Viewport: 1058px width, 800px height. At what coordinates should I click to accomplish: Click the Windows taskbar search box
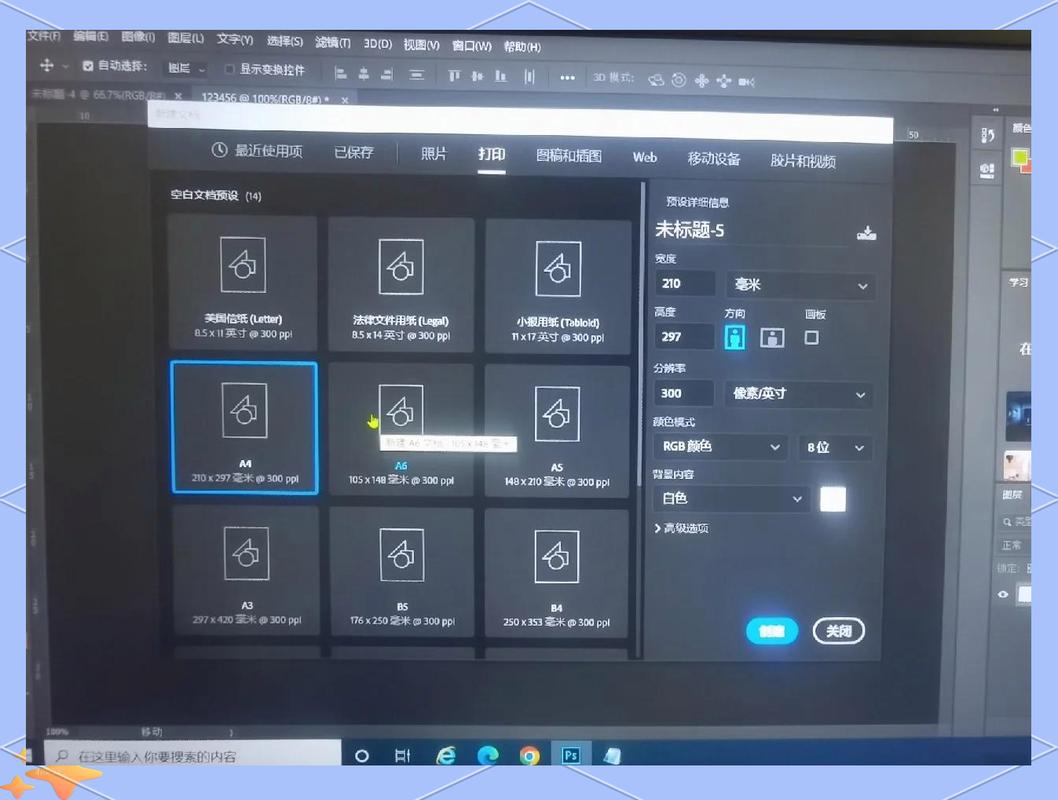pos(192,755)
